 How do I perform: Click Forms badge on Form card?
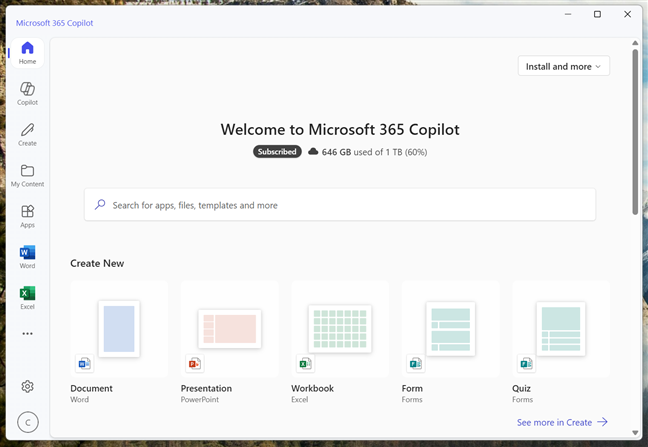click(415, 364)
